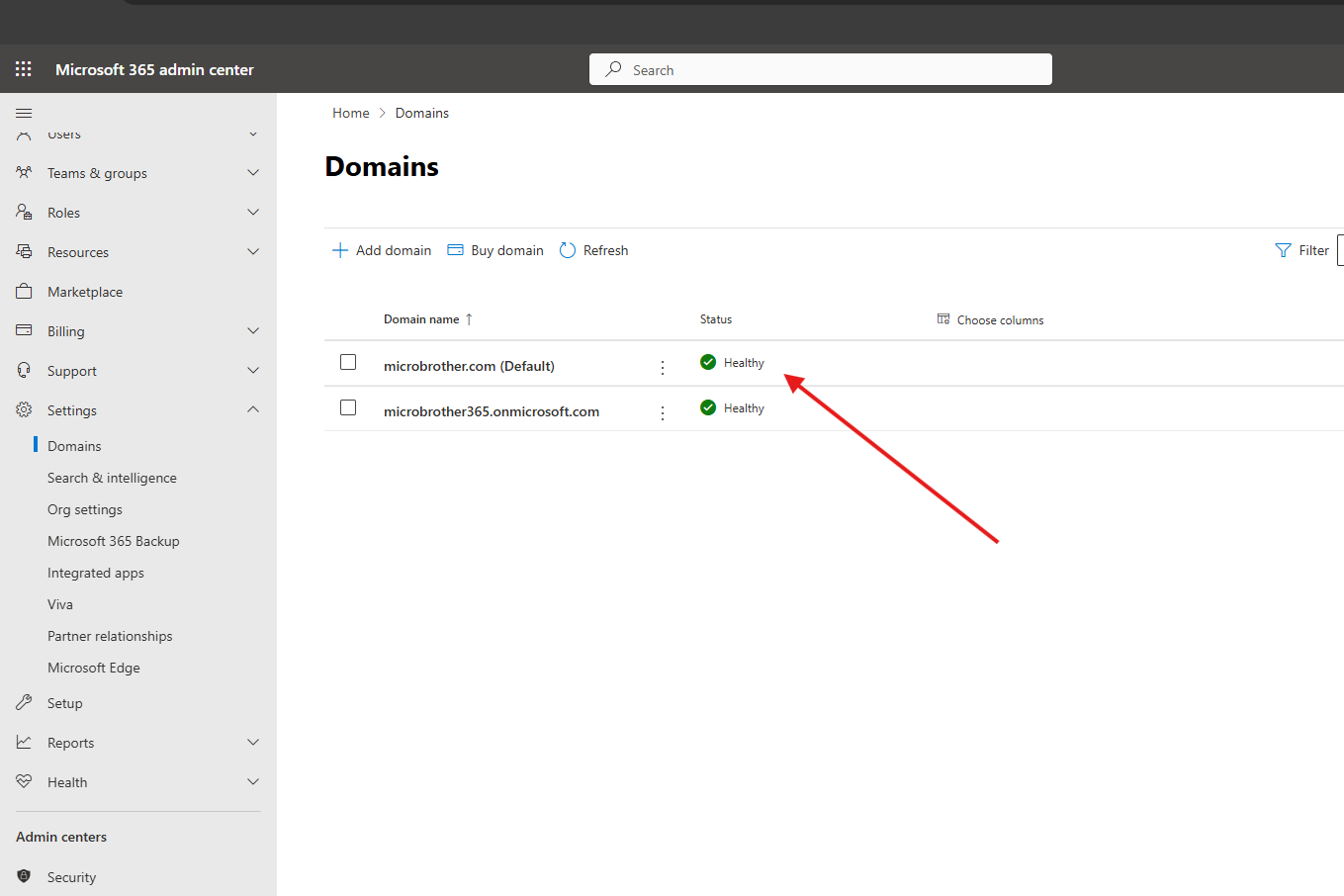
Task: Collapse the Settings section
Action: 253,409
